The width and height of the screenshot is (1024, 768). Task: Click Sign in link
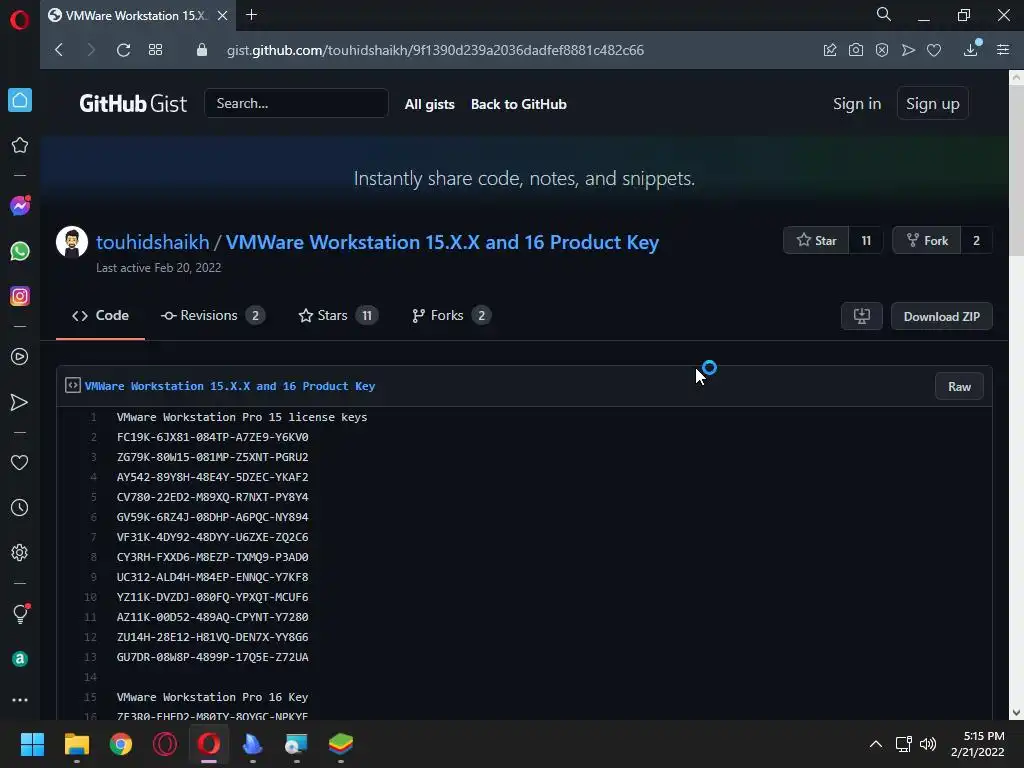[857, 104]
